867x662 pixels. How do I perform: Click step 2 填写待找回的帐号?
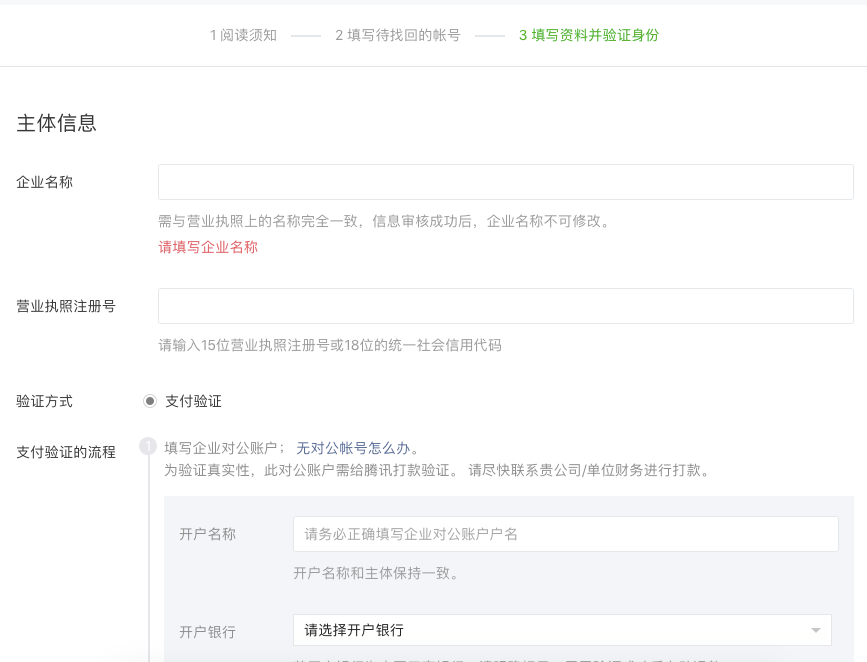398,35
